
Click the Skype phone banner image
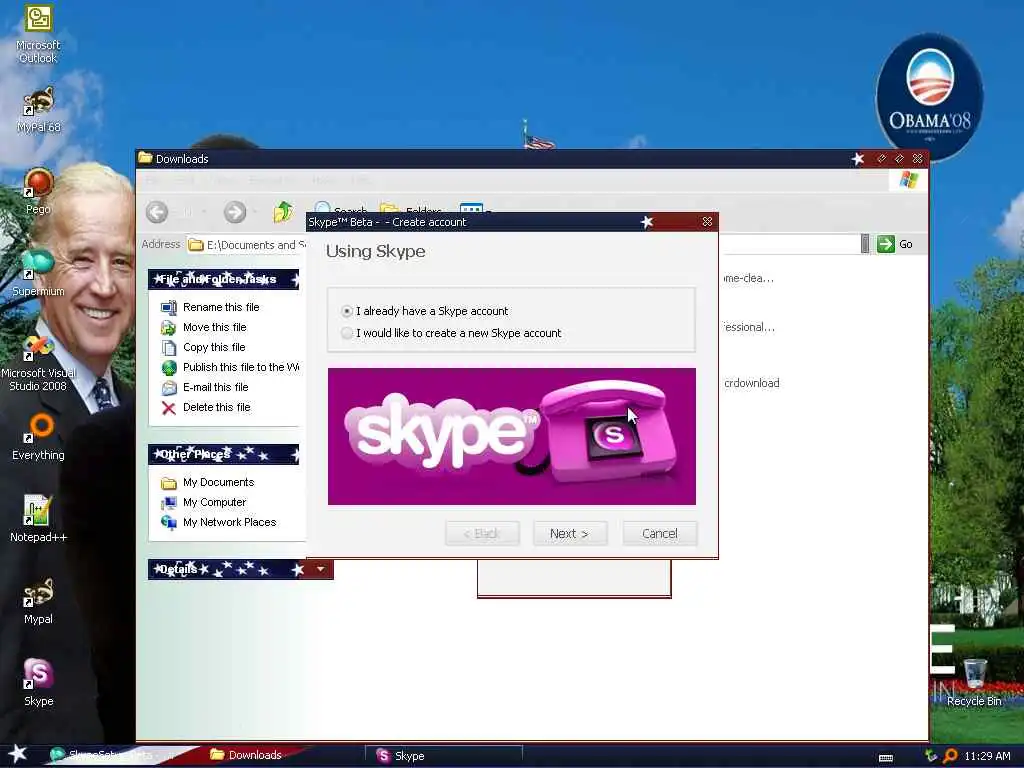512,436
